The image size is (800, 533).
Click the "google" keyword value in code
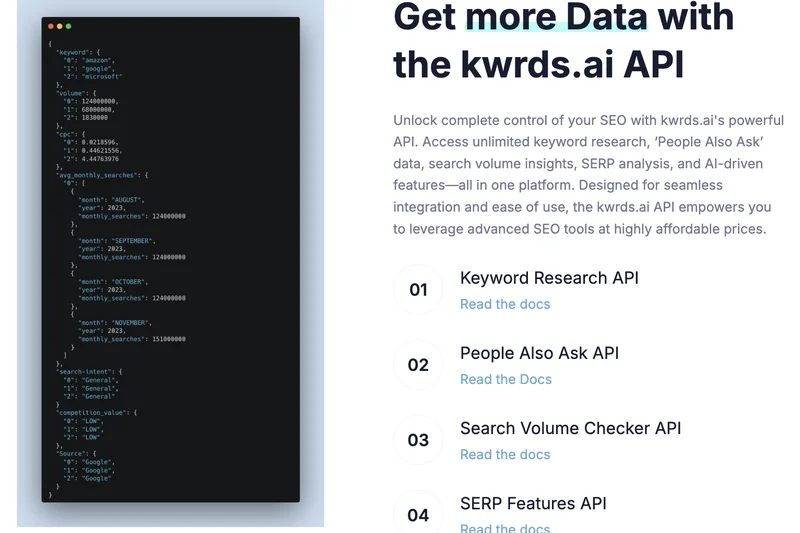(x=97, y=68)
